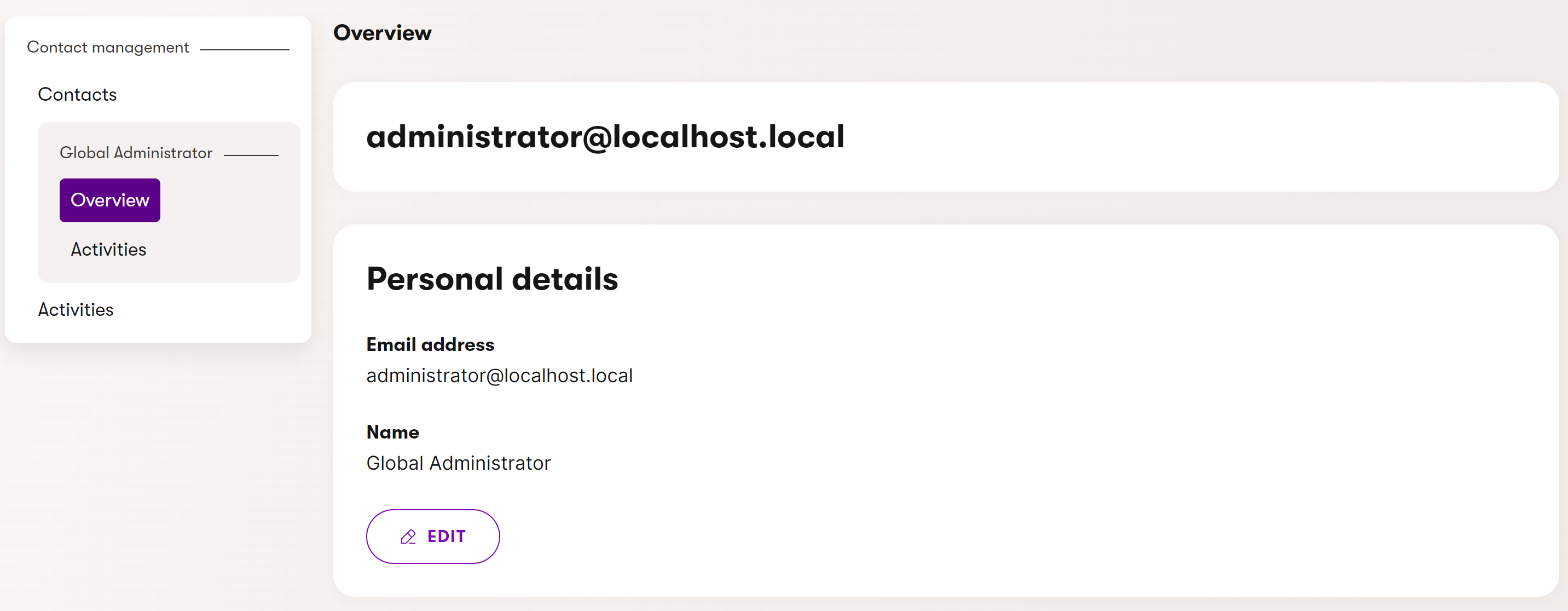Click the Name field label
This screenshot has height=611, width=1568.
(x=392, y=433)
